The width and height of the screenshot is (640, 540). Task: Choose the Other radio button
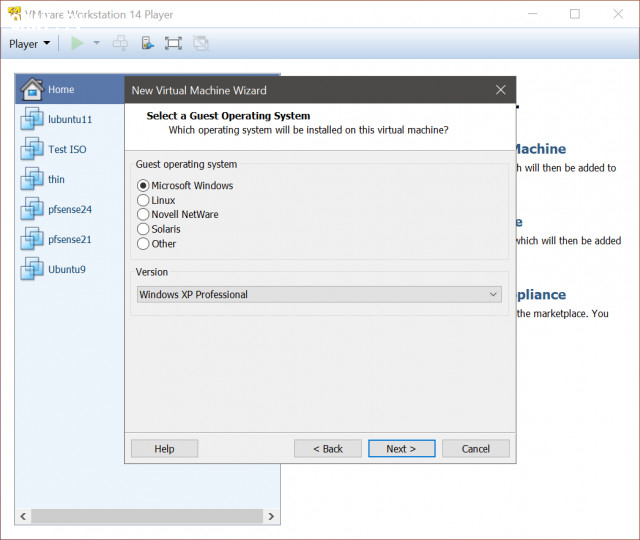(x=143, y=244)
